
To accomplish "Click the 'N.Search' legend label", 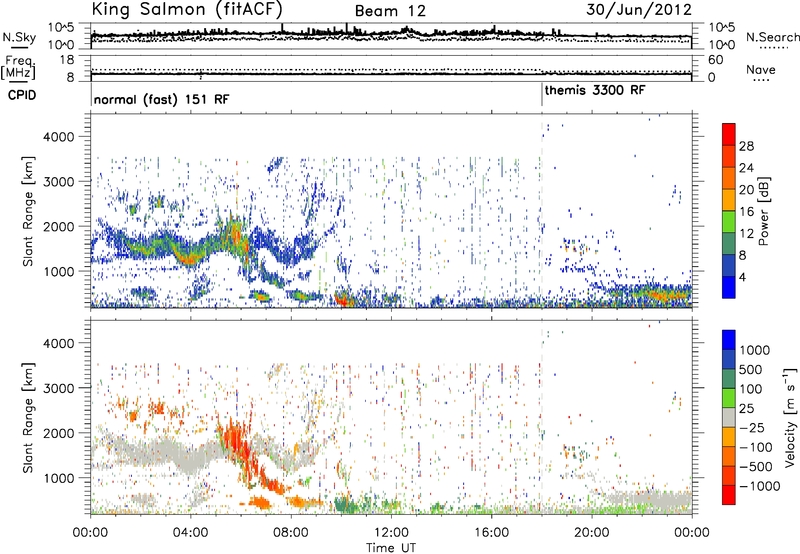I will (x=772, y=37).
